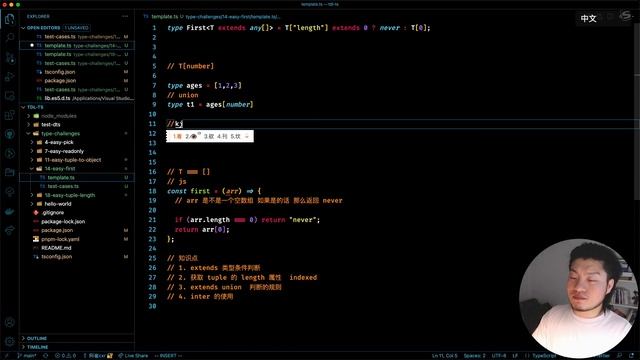Click Live Share in status bar
Screen dimensions: 640x360
(x=133, y=356)
